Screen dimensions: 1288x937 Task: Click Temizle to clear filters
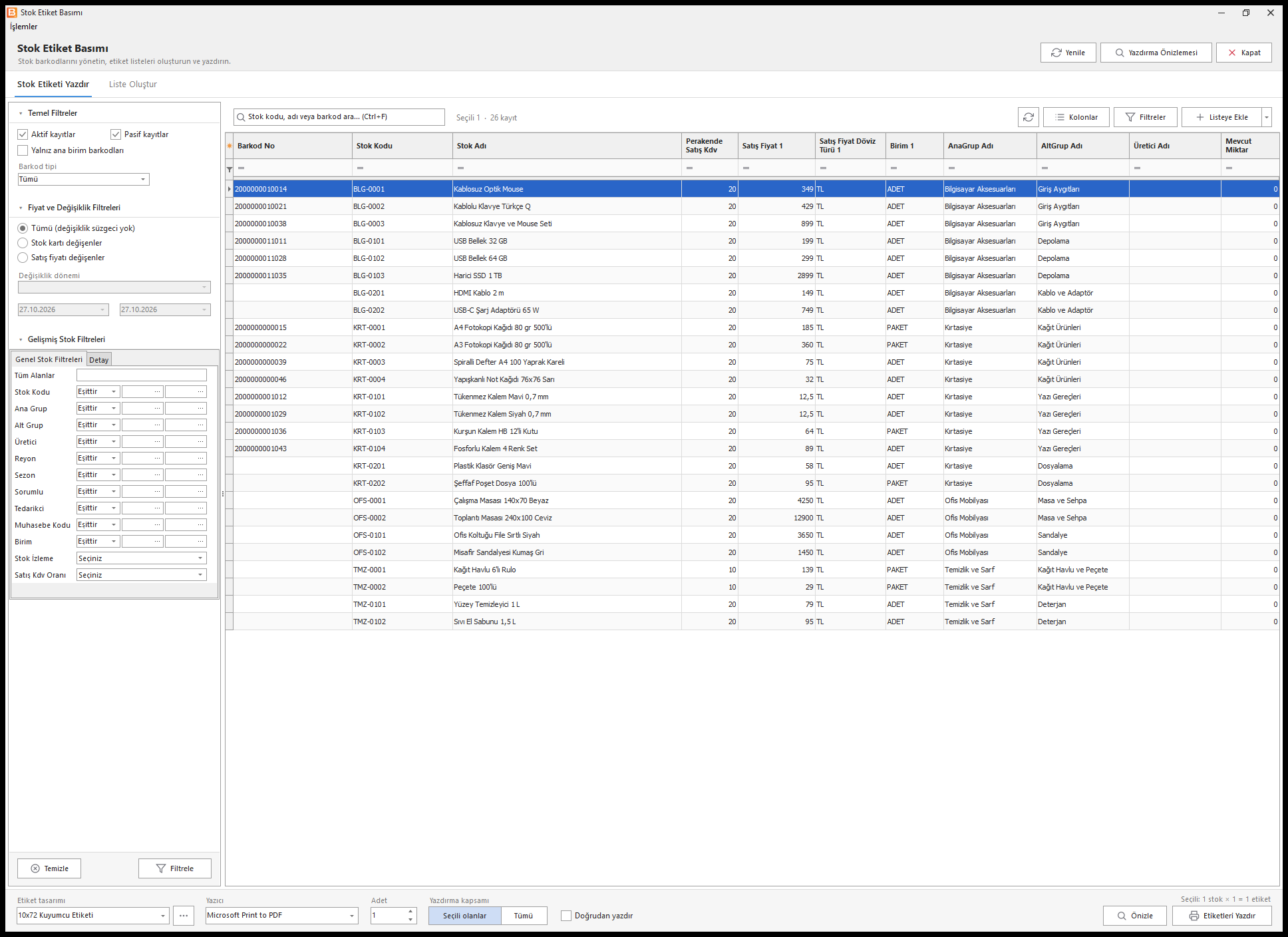point(49,868)
